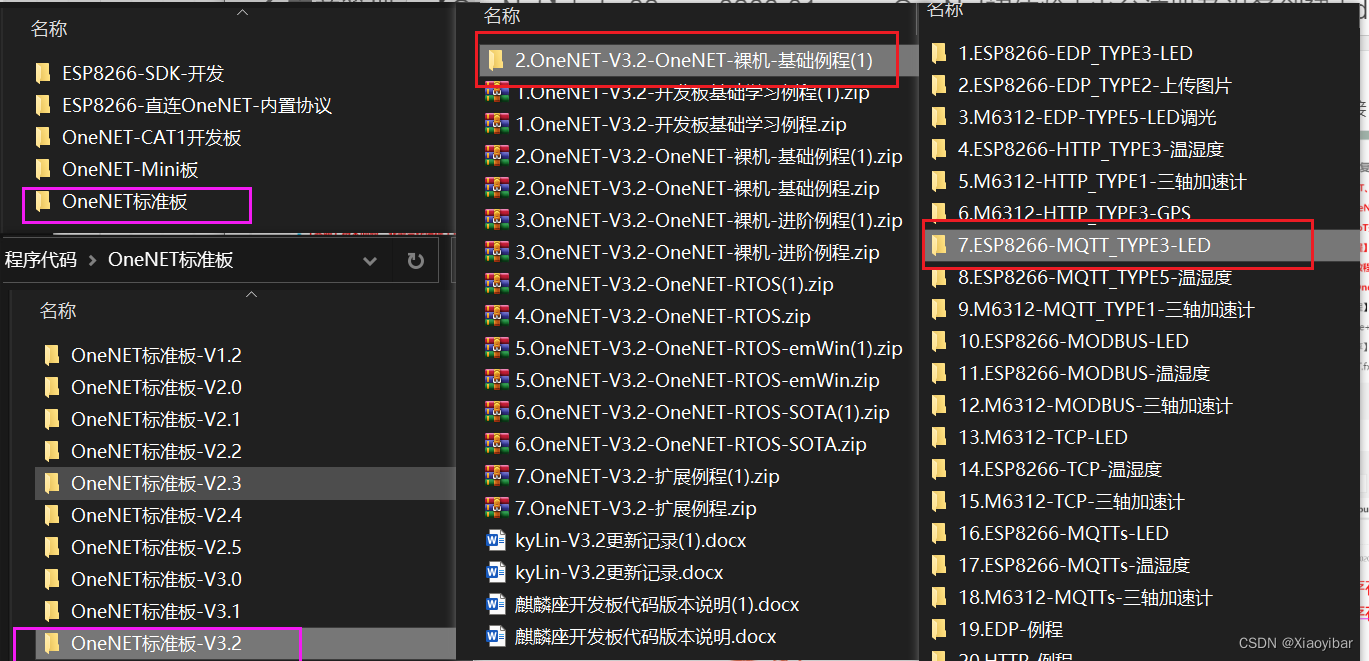This screenshot has width=1369, height=661.
Task: Sort by 名称 column in lower-left list
Action: tap(58, 311)
